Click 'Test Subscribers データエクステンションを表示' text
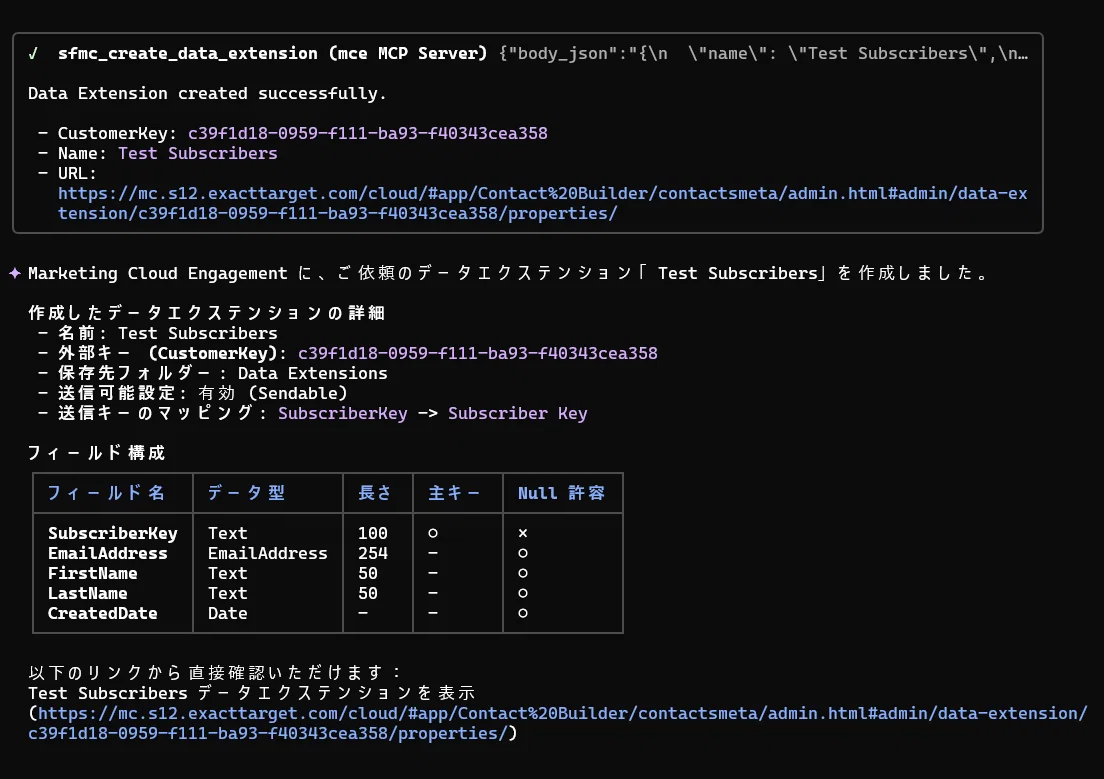The width and height of the screenshot is (1104, 779). click(252, 693)
